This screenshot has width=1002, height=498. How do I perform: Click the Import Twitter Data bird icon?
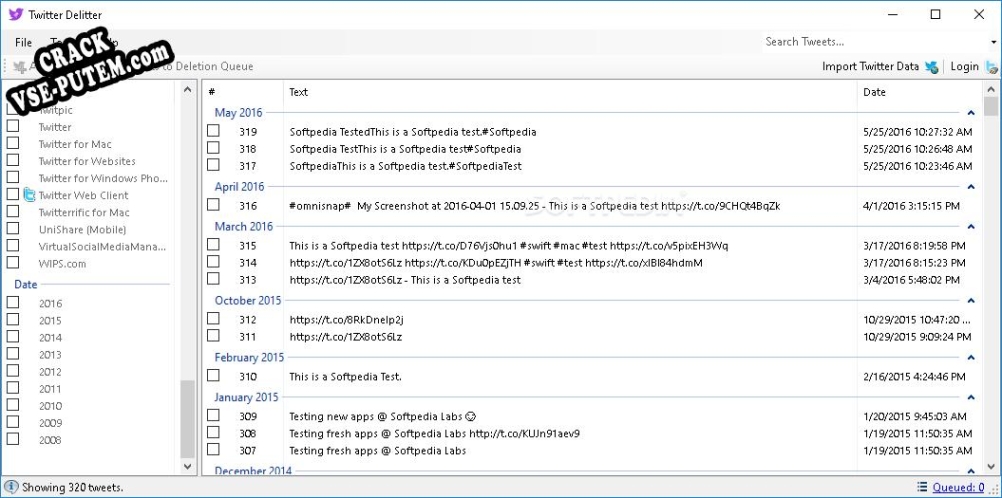click(932, 66)
